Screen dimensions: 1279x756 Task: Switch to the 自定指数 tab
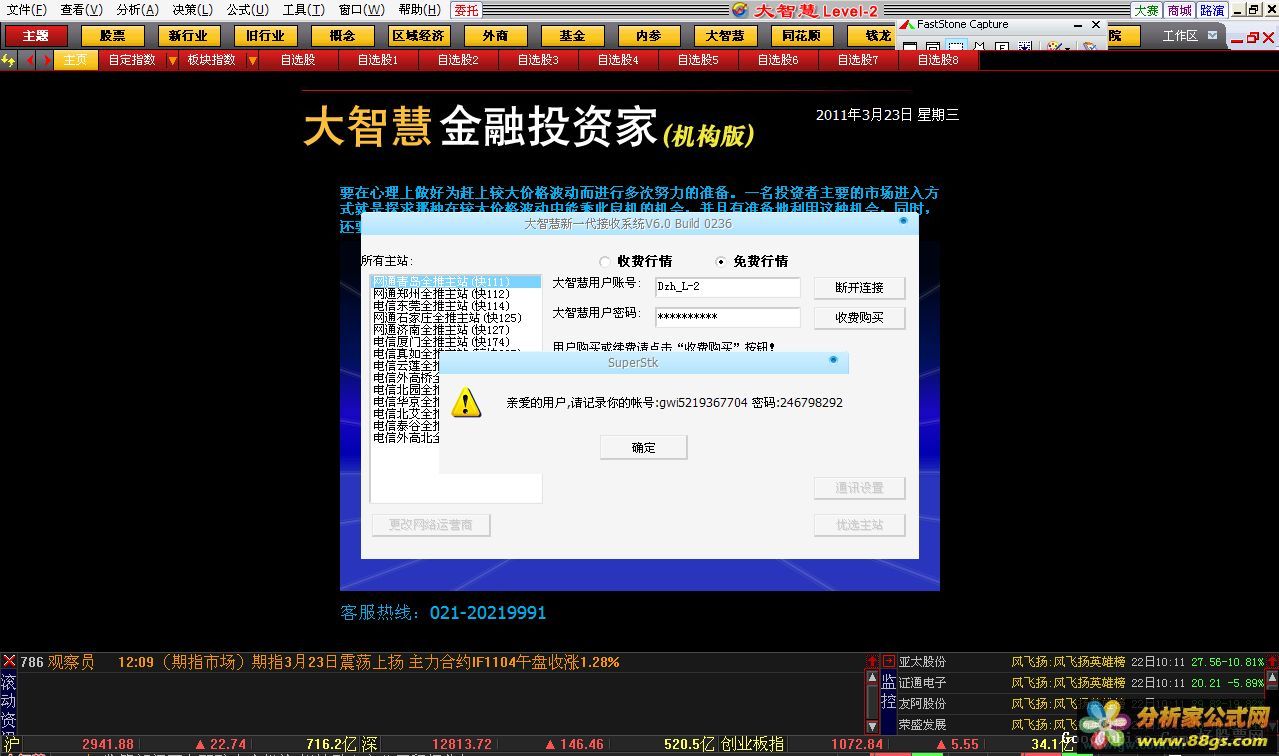[132, 60]
